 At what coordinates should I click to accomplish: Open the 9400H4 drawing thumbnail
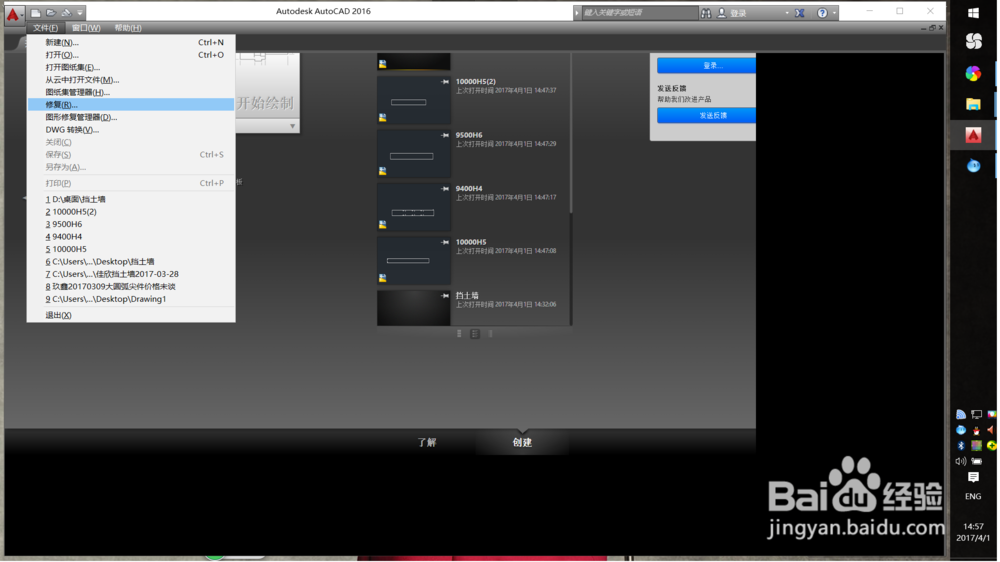click(x=413, y=208)
